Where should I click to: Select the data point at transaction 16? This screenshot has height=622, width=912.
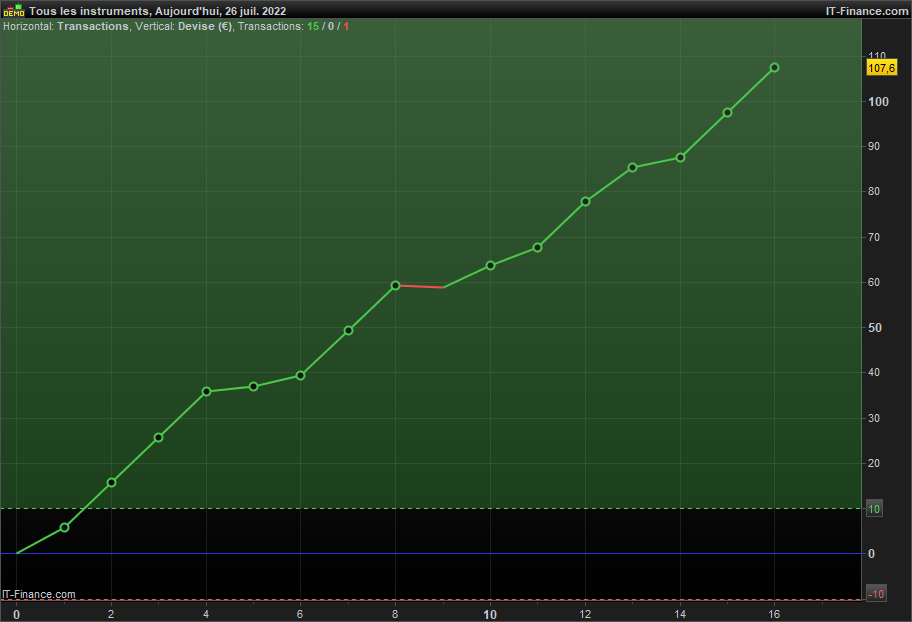pyautogui.click(x=774, y=67)
